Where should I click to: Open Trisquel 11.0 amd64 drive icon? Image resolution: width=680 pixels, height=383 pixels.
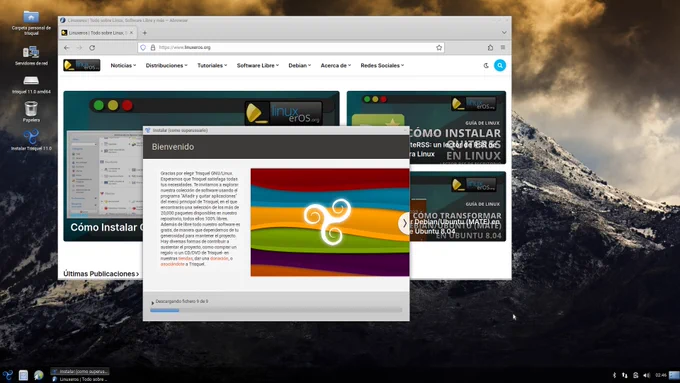pyautogui.click(x=31, y=84)
